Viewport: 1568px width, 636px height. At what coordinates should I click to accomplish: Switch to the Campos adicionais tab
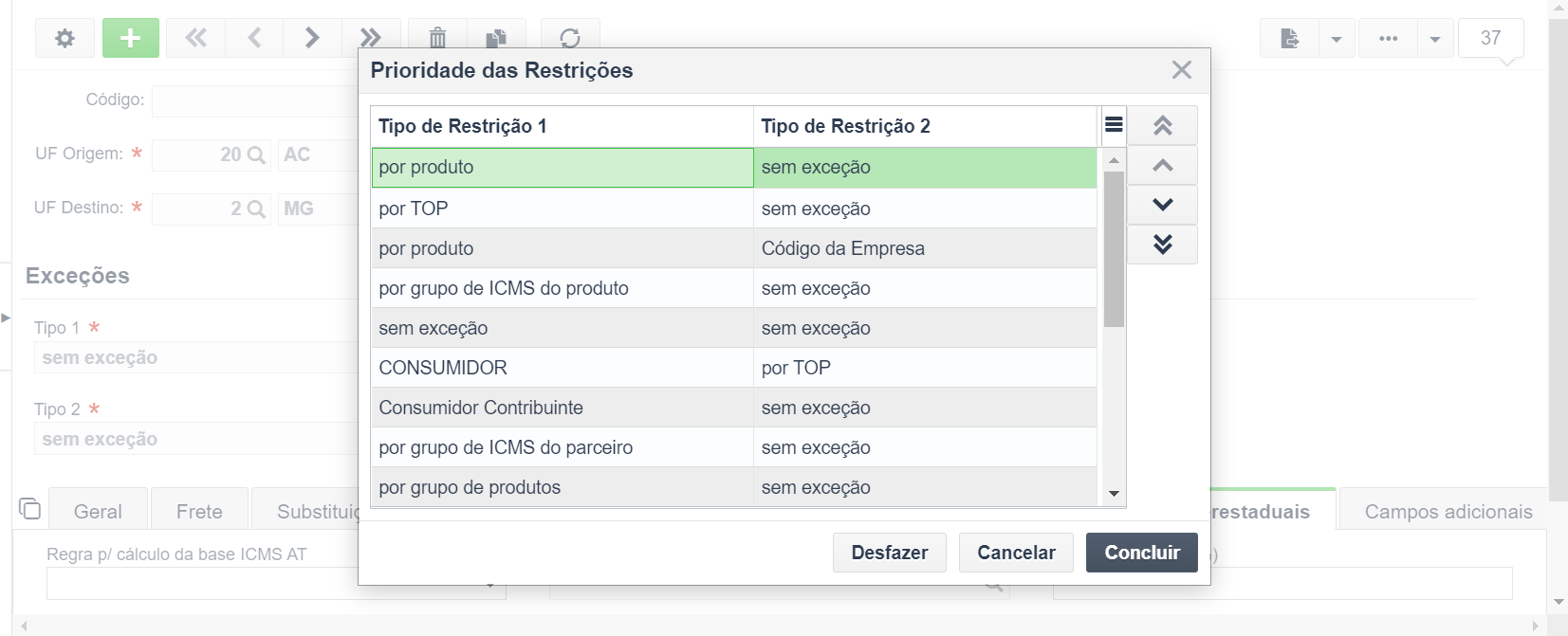[x=1448, y=512]
